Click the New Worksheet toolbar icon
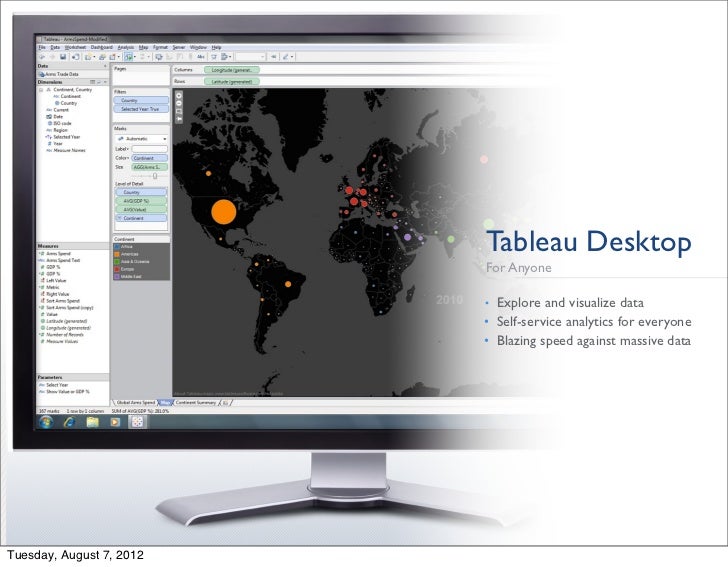Viewport: 728px width, 567px height. (88, 57)
